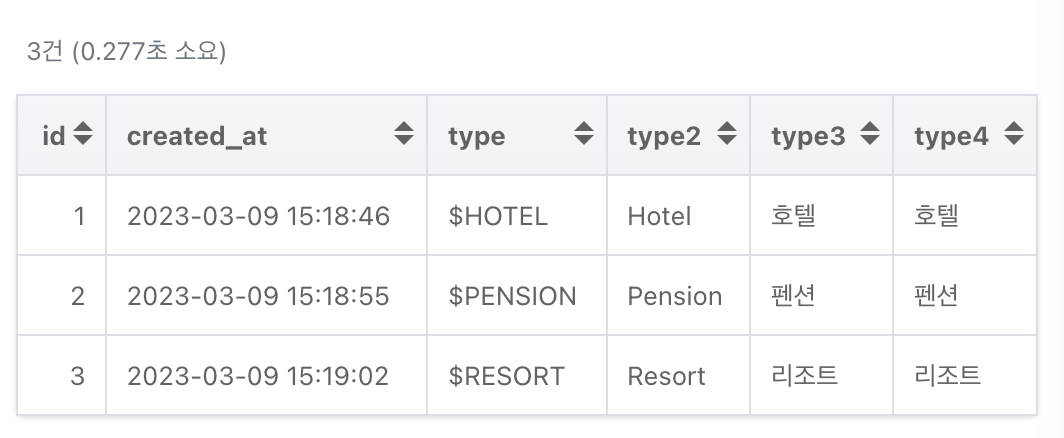Screen dimensions: 1064x438
Task: Select the $PENSION type cell
Action: 512,296
